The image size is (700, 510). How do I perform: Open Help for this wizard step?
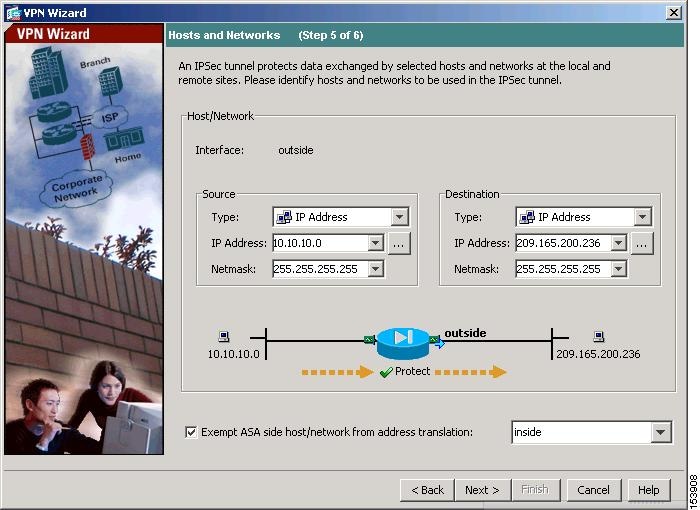(x=649, y=490)
